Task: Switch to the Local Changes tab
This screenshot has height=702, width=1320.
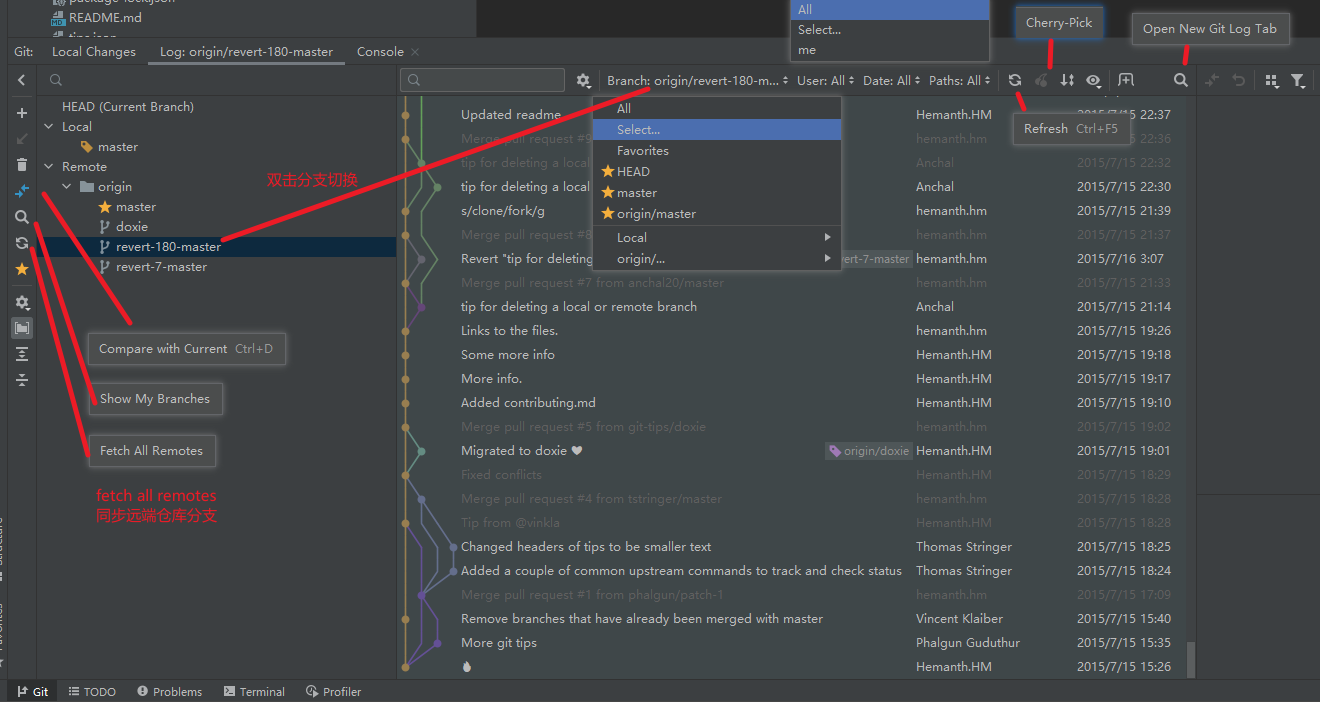Action: pos(93,51)
